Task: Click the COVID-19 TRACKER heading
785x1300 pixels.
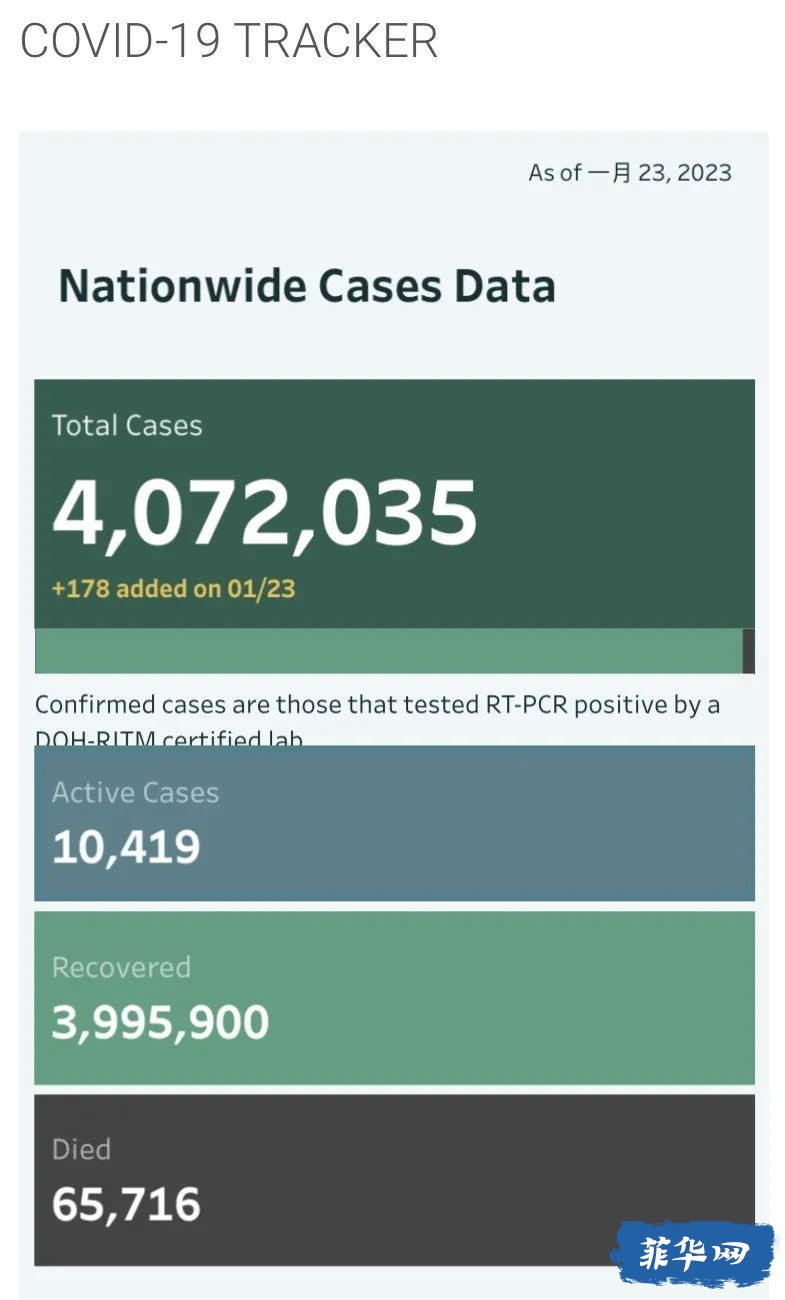Action: [229, 42]
